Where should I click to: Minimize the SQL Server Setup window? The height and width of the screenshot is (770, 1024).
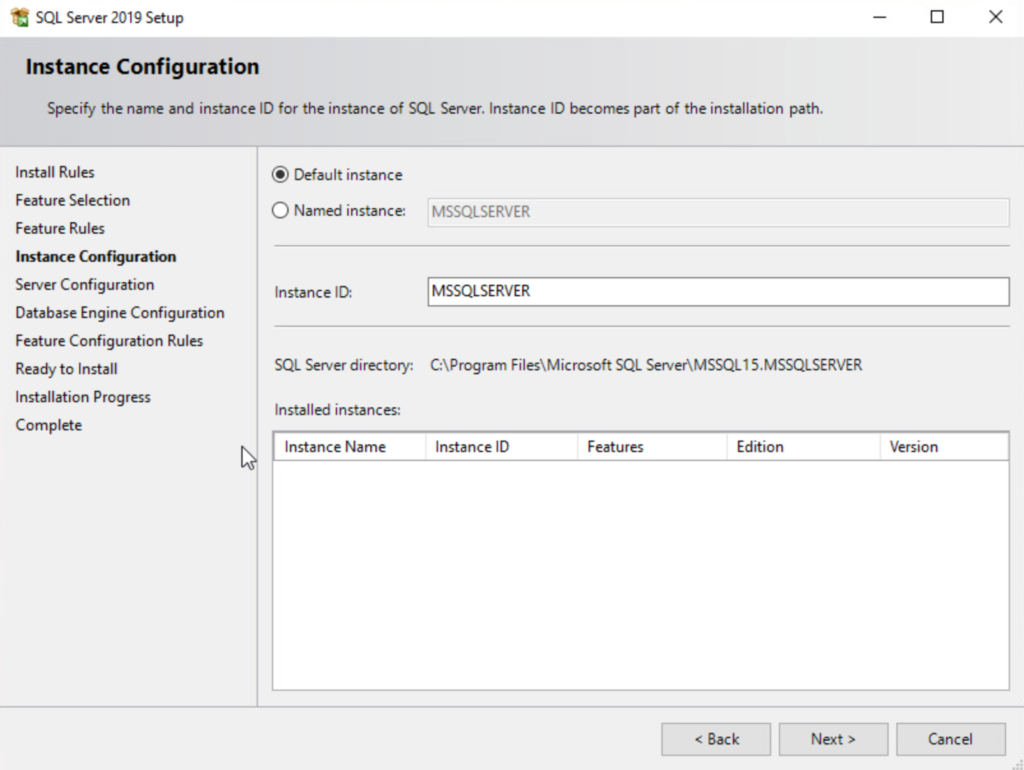tap(879, 17)
